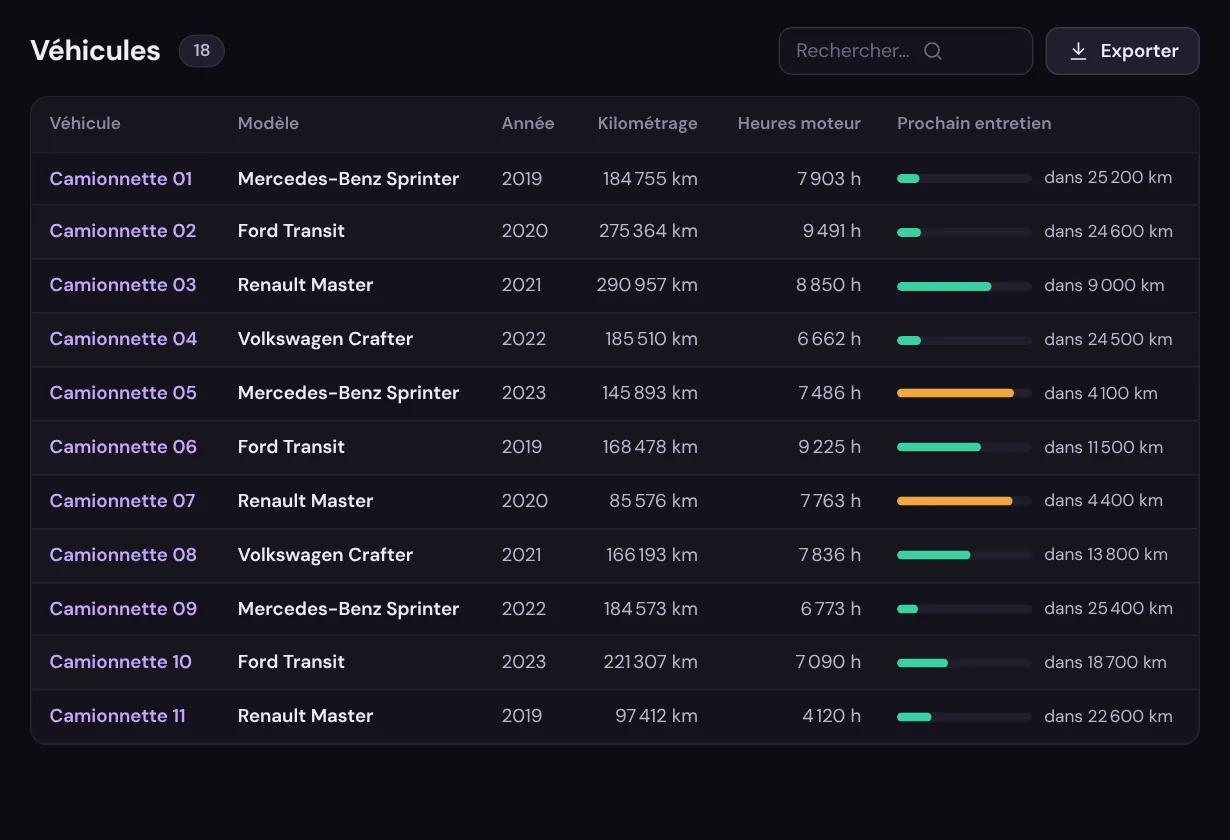
Task: Click the engine hours value 4 120 h
Action: pyautogui.click(x=832, y=716)
